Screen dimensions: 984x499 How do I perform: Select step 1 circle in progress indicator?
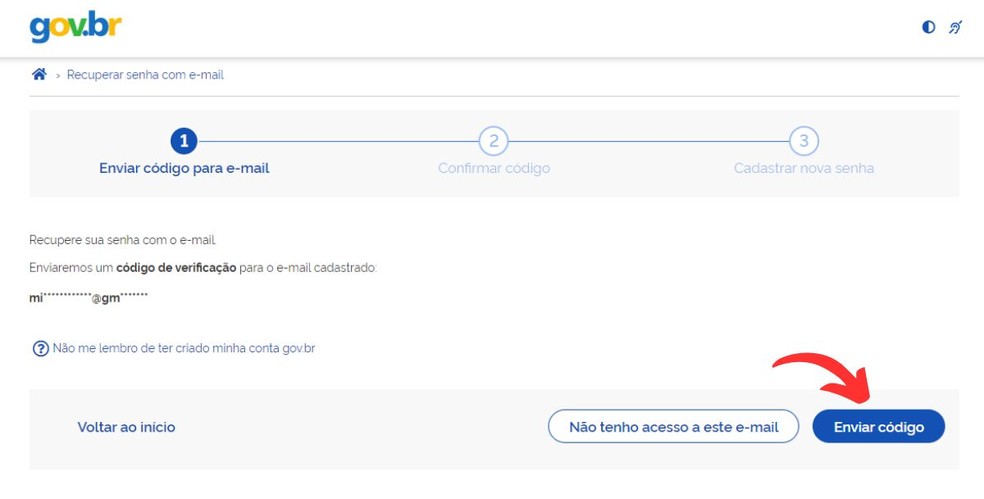(x=184, y=141)
